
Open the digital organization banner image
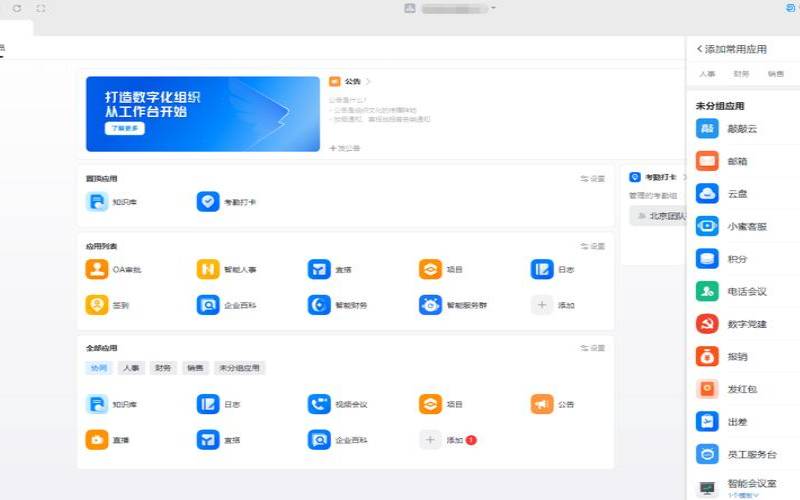[x=203, y=114]
